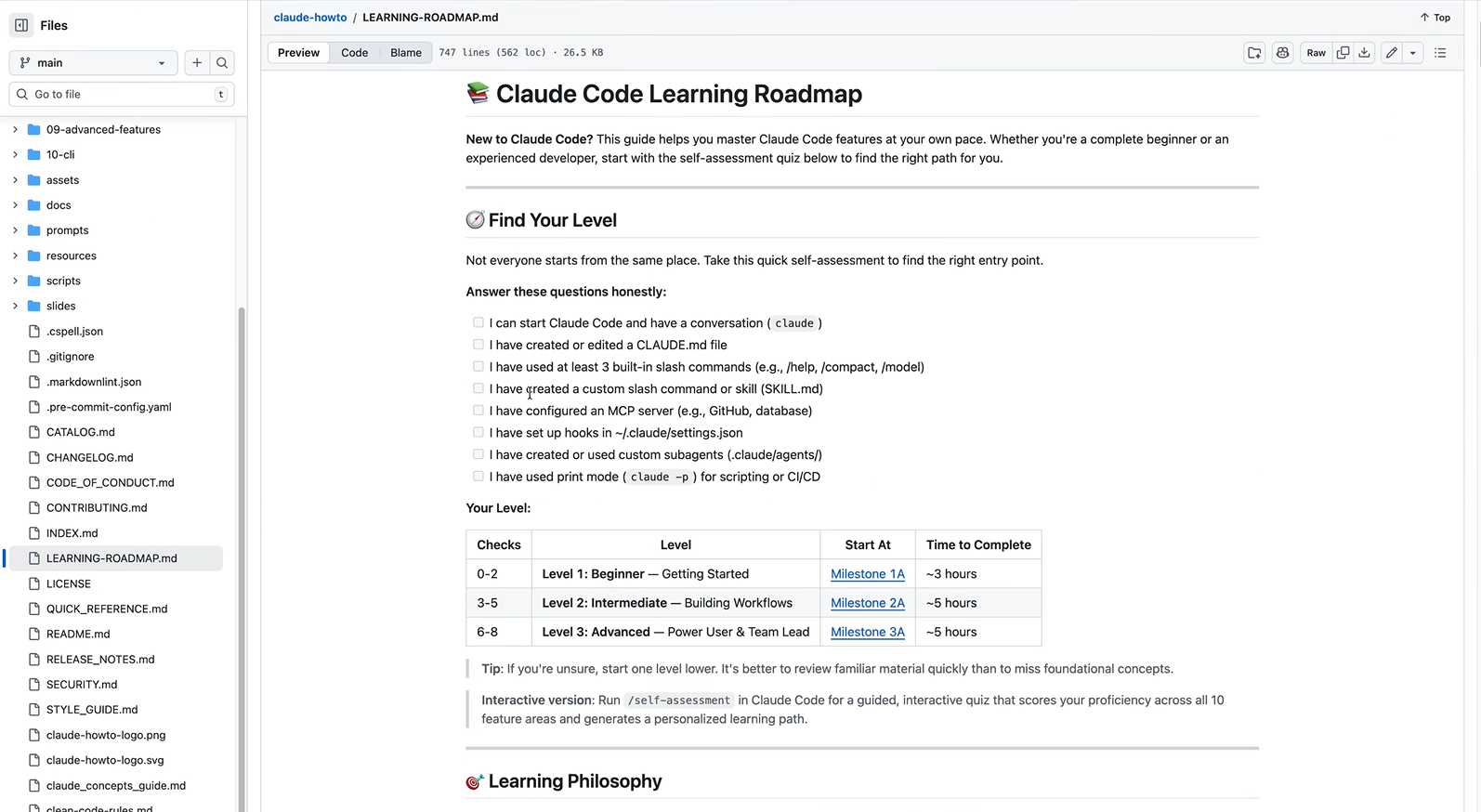Switch to the Preview tab
Screen dimensions: 1481x812
click(298, 53)
